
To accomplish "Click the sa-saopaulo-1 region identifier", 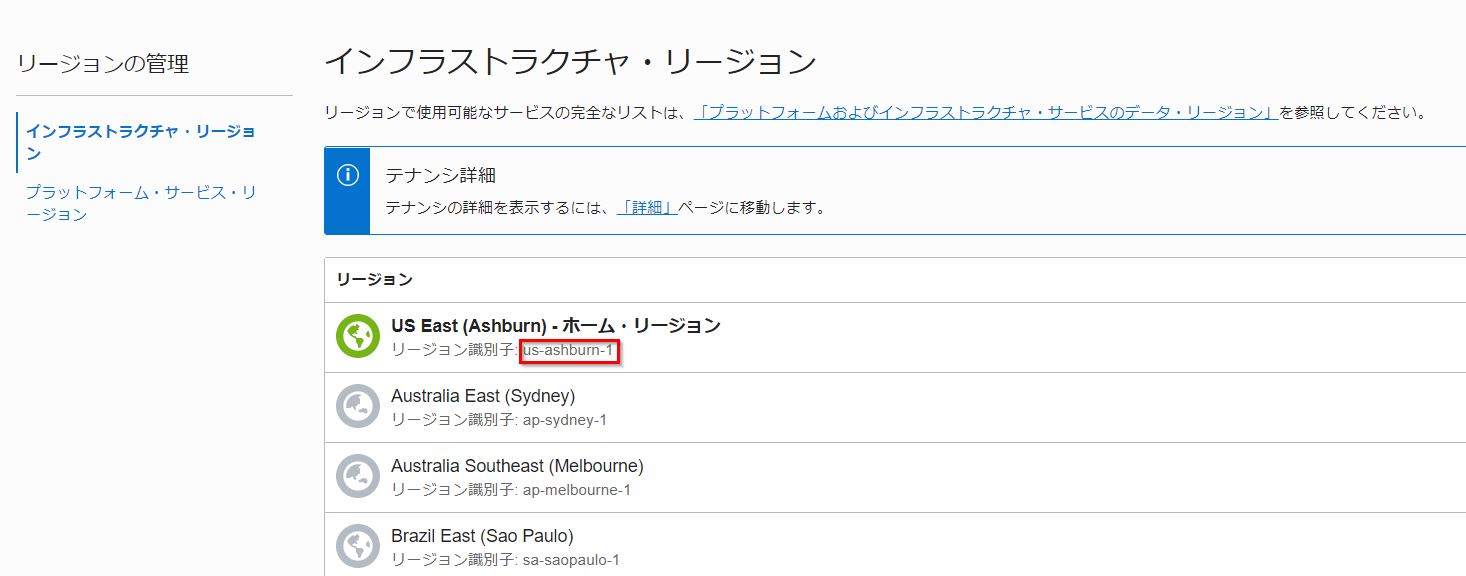I will [571, 560].
